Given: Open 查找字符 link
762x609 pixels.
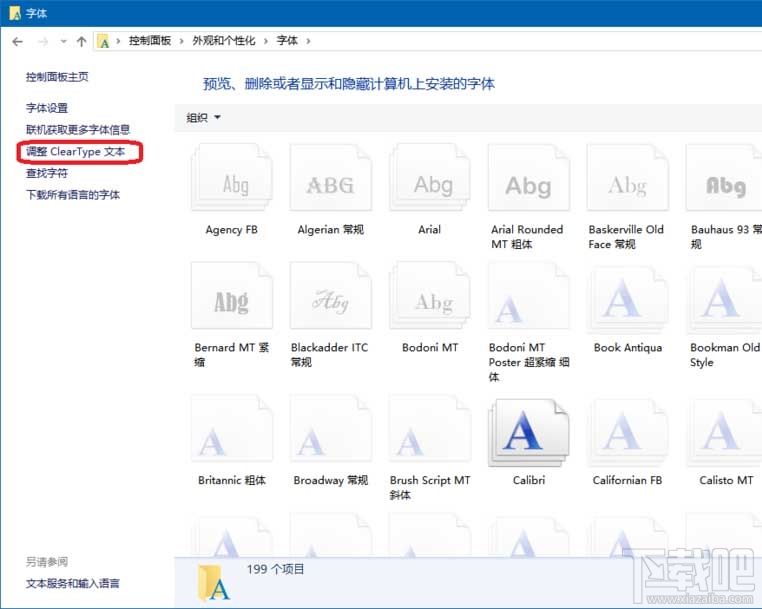Looking at the screenshot, I should coord(47,173).
